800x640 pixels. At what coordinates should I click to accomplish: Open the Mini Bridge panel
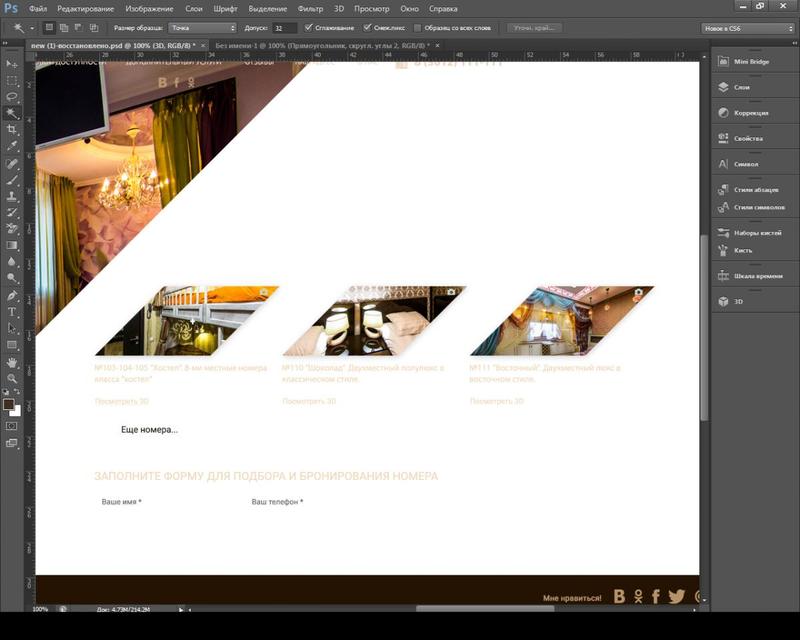click(751, 62)
